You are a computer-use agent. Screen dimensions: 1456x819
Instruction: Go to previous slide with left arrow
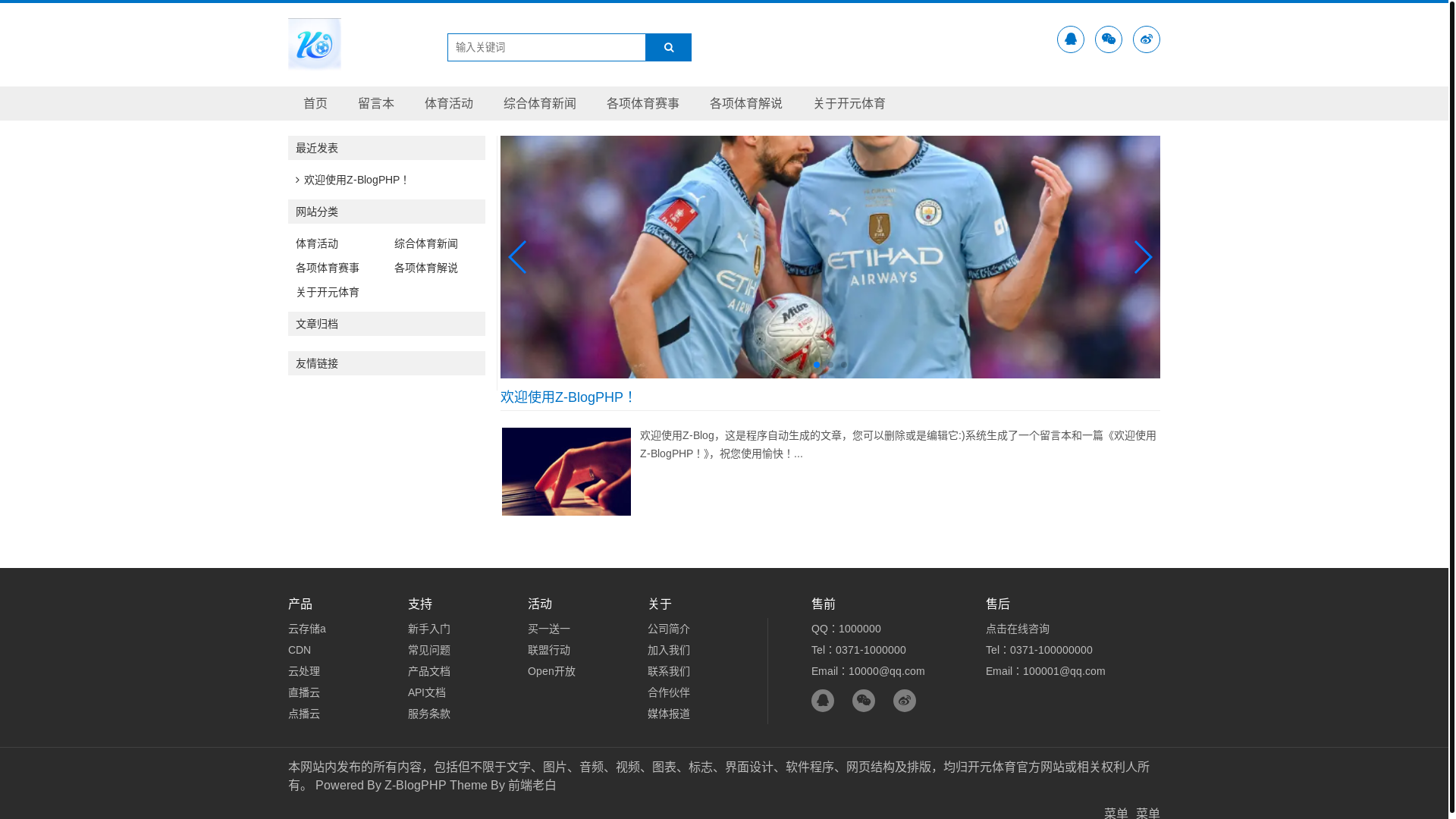click(517, 257)
